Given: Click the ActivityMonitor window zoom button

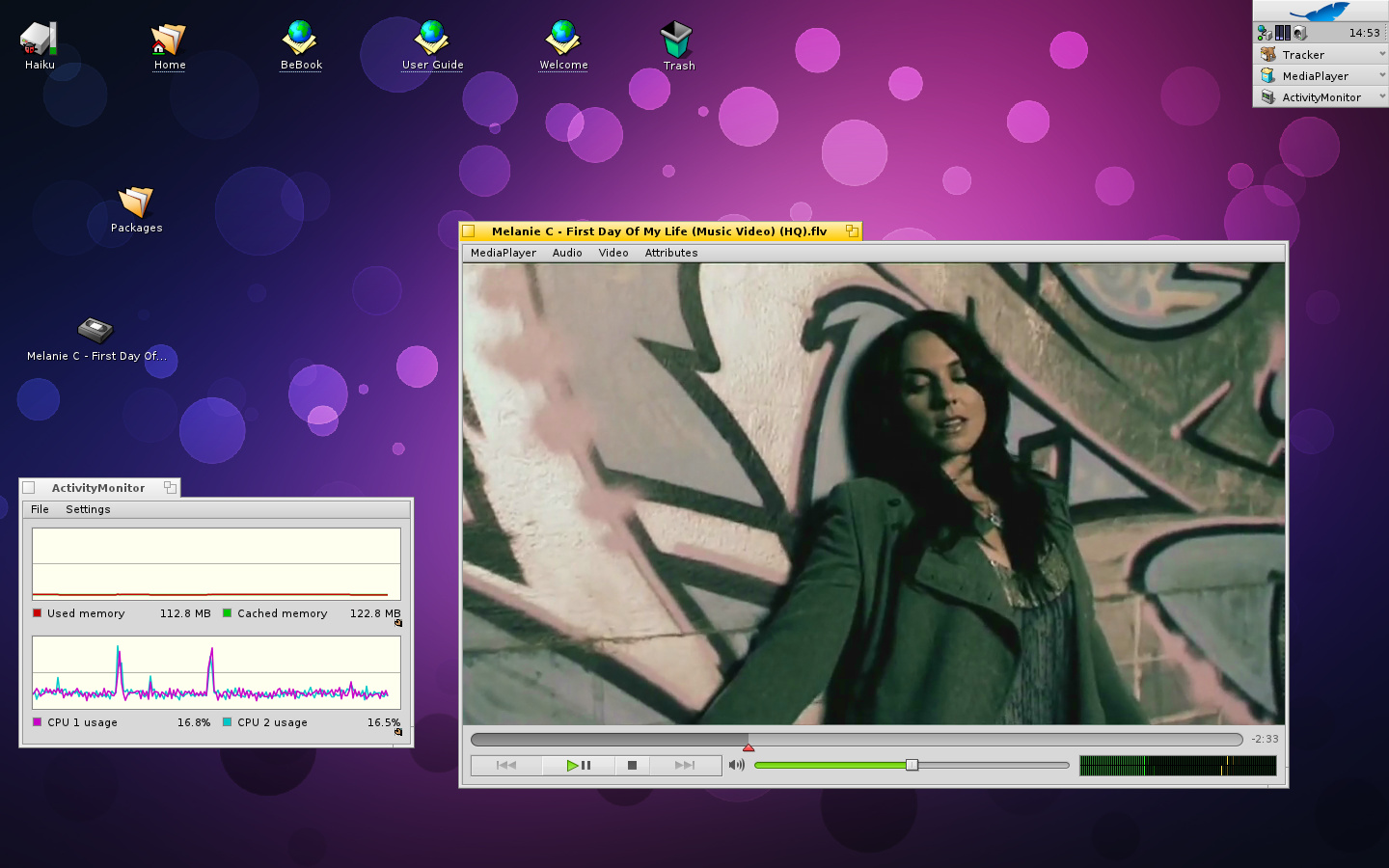Looking at the screenshot, I should 170,487.
